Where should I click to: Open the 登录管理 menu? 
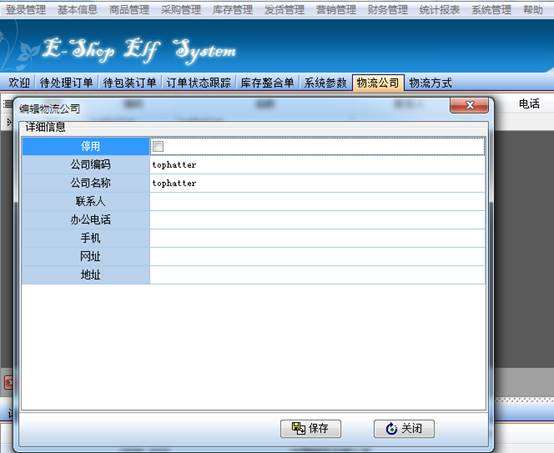(25, 10)
